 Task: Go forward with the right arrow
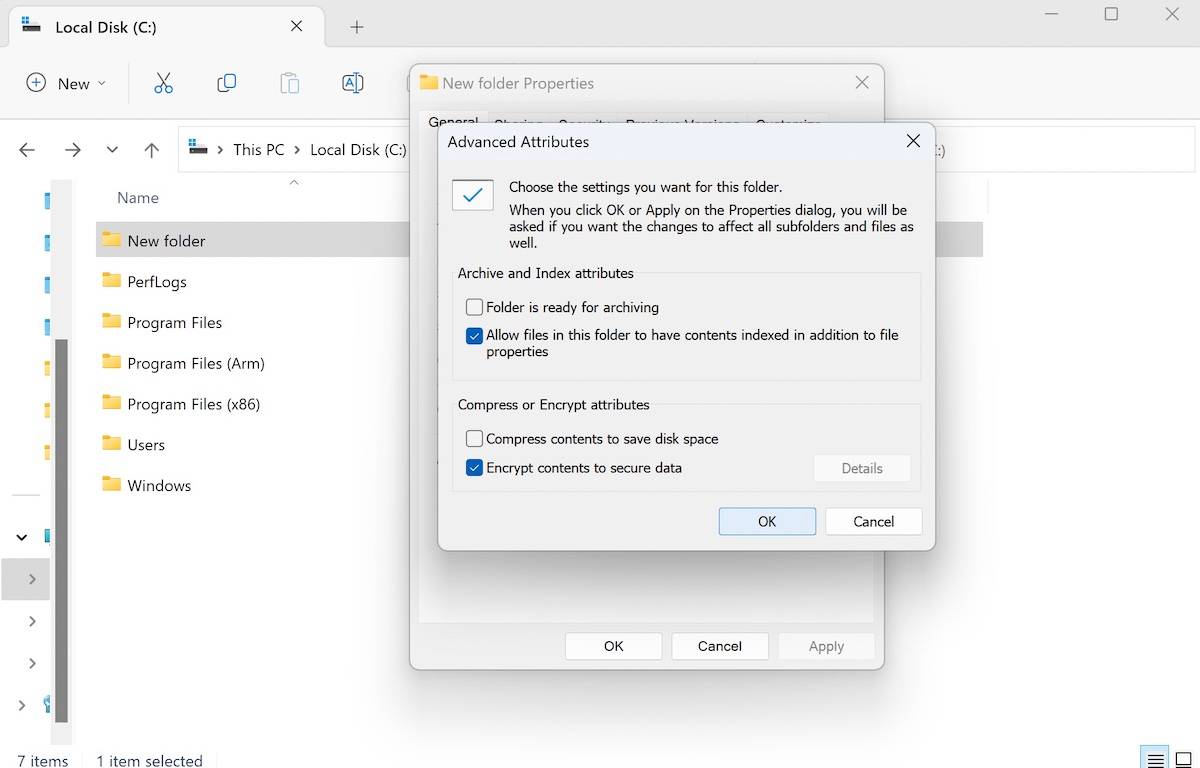coord(72,150)
